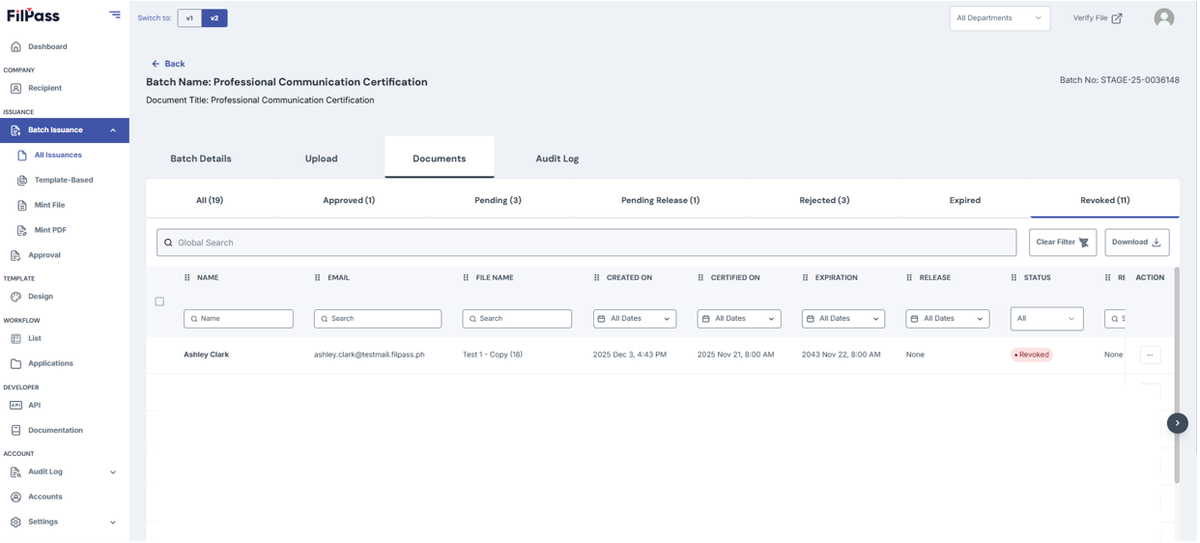Click the Settings gear icon
Screen dimensions: 1200x543
[x=16, y=522]
